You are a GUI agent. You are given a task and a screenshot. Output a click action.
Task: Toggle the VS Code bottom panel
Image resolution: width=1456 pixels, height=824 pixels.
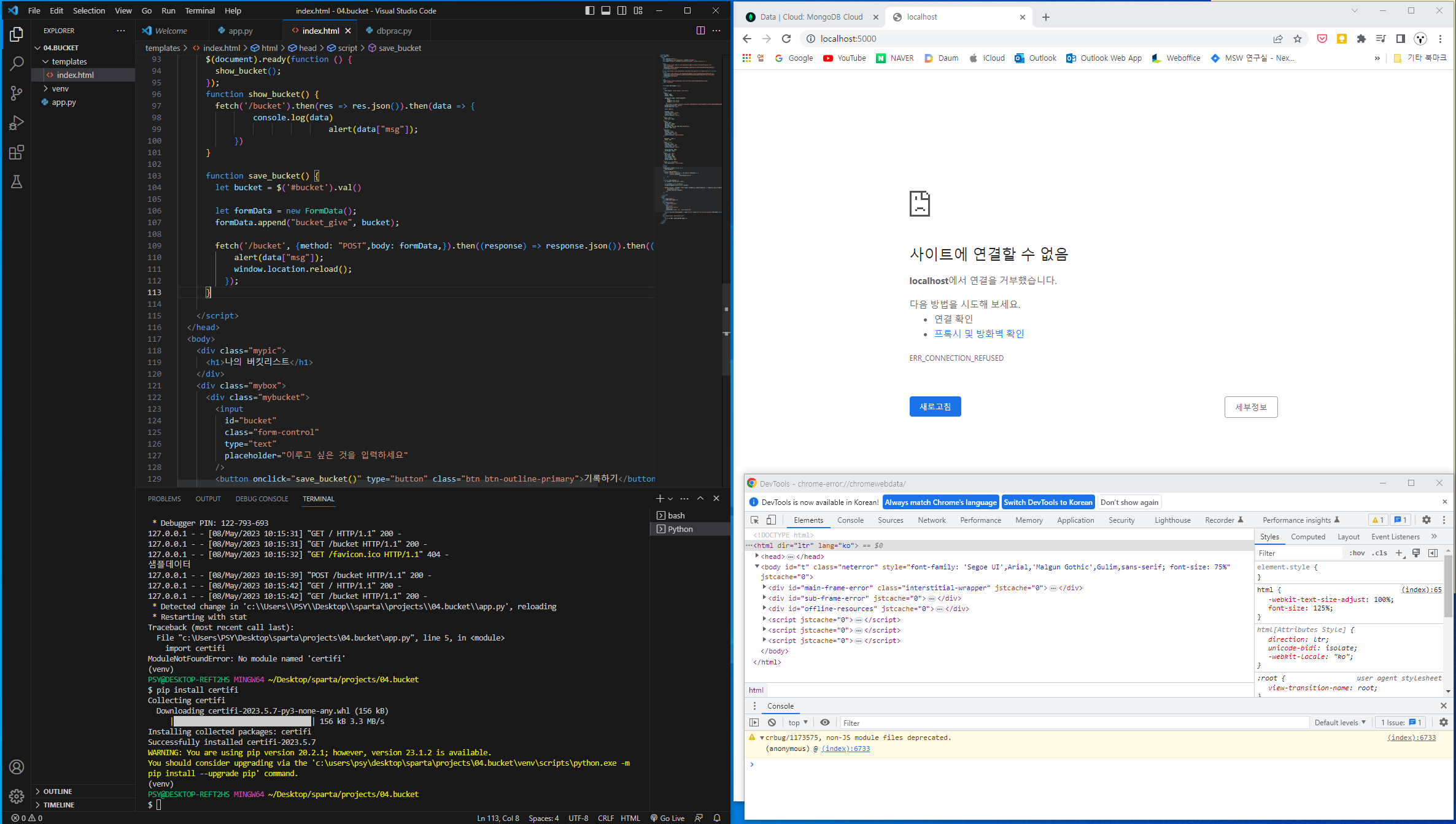606,10
